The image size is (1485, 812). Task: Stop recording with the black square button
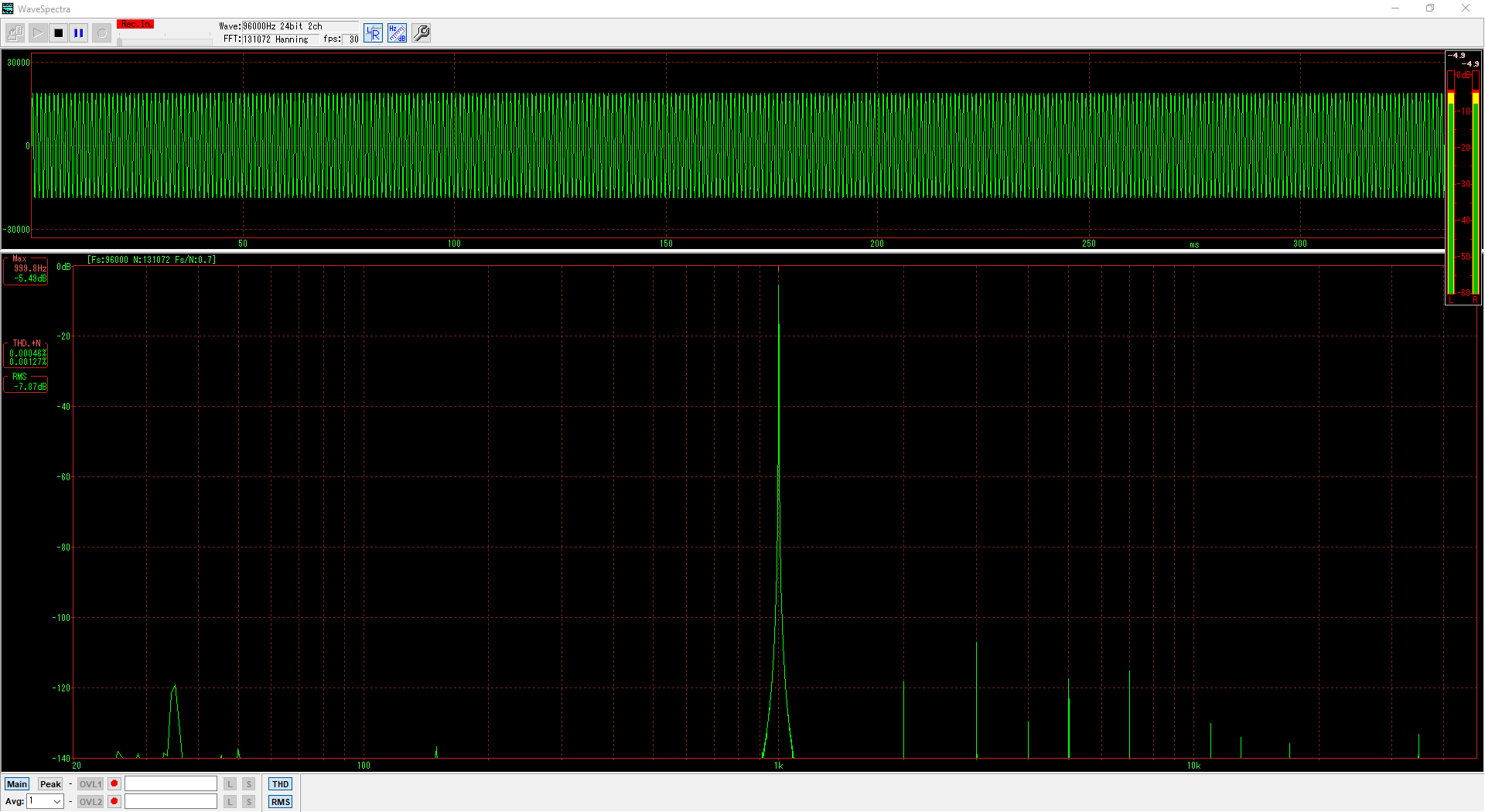pos(58,33)
